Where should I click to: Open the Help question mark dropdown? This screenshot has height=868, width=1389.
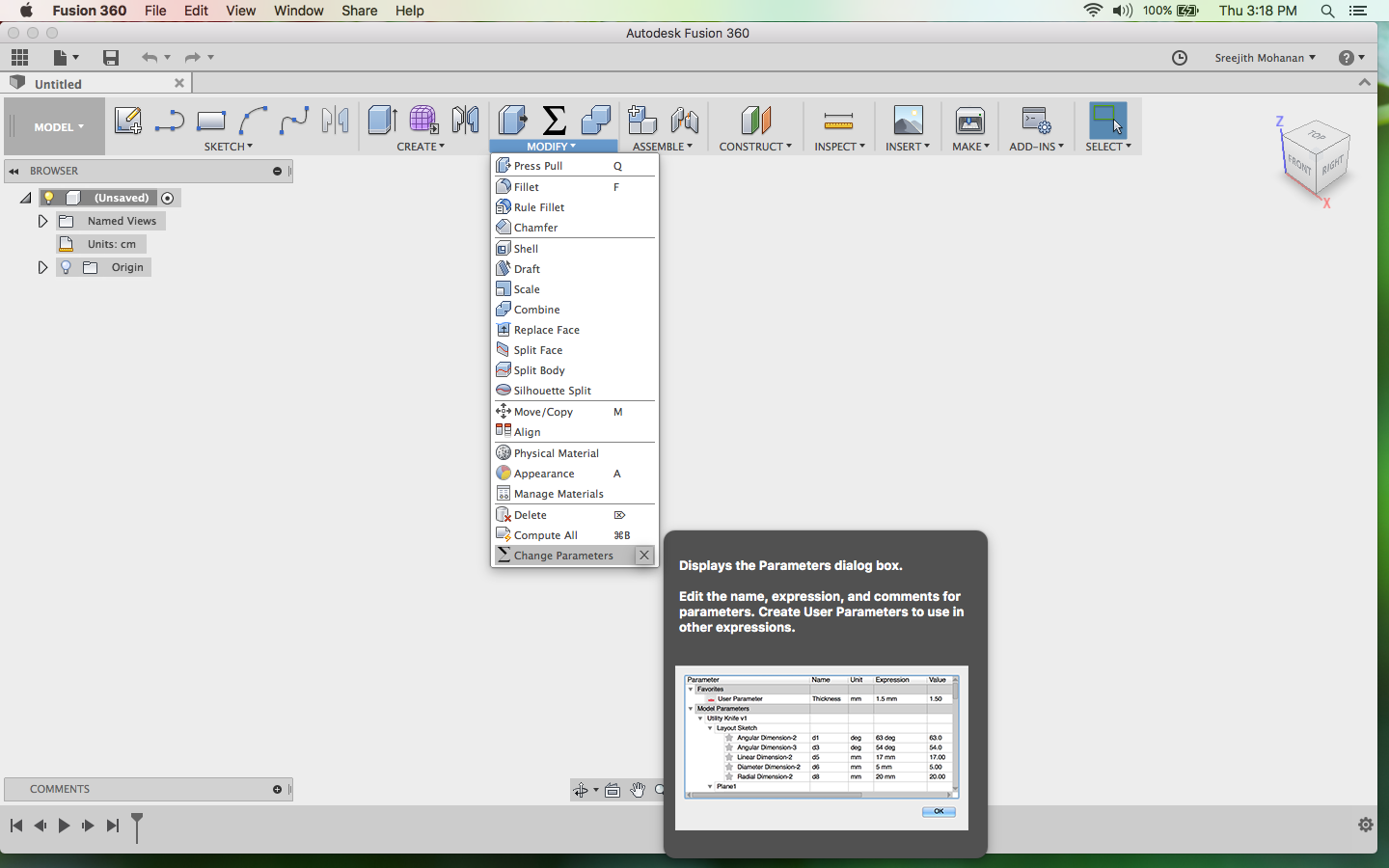(x=1352, y=58)
